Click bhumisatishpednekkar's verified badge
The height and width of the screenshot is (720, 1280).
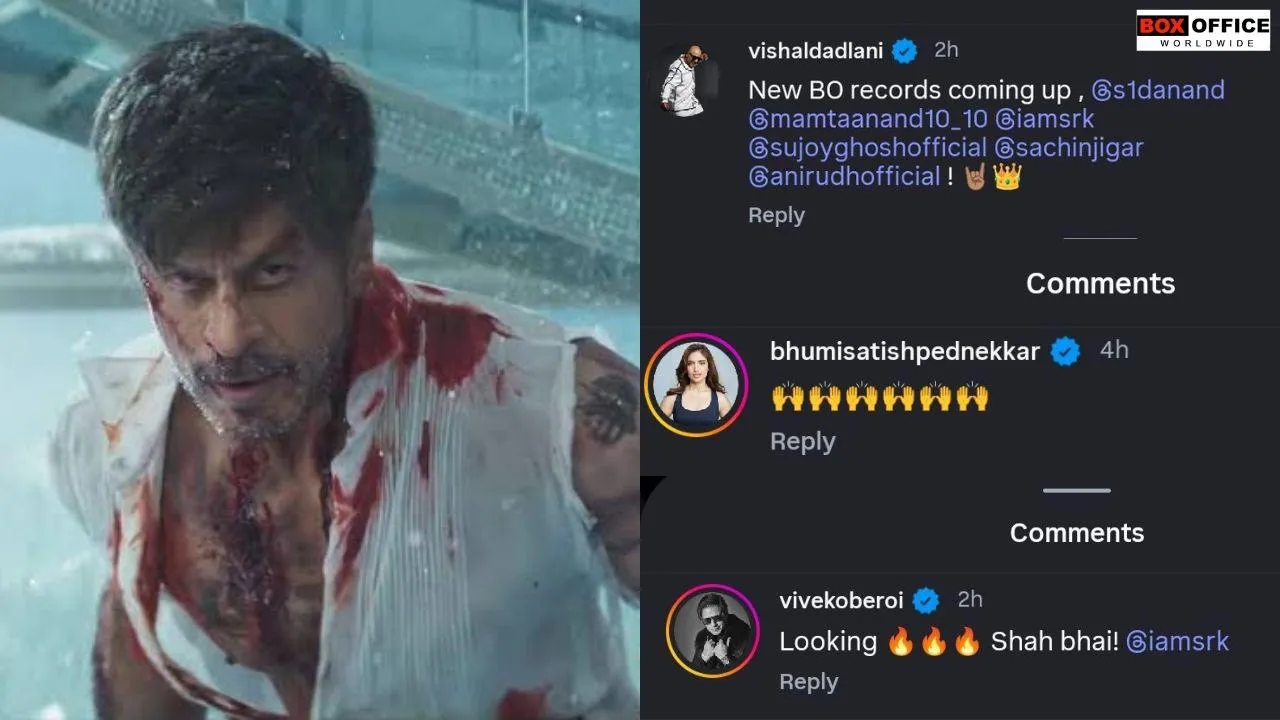[x=1065, y=351]
